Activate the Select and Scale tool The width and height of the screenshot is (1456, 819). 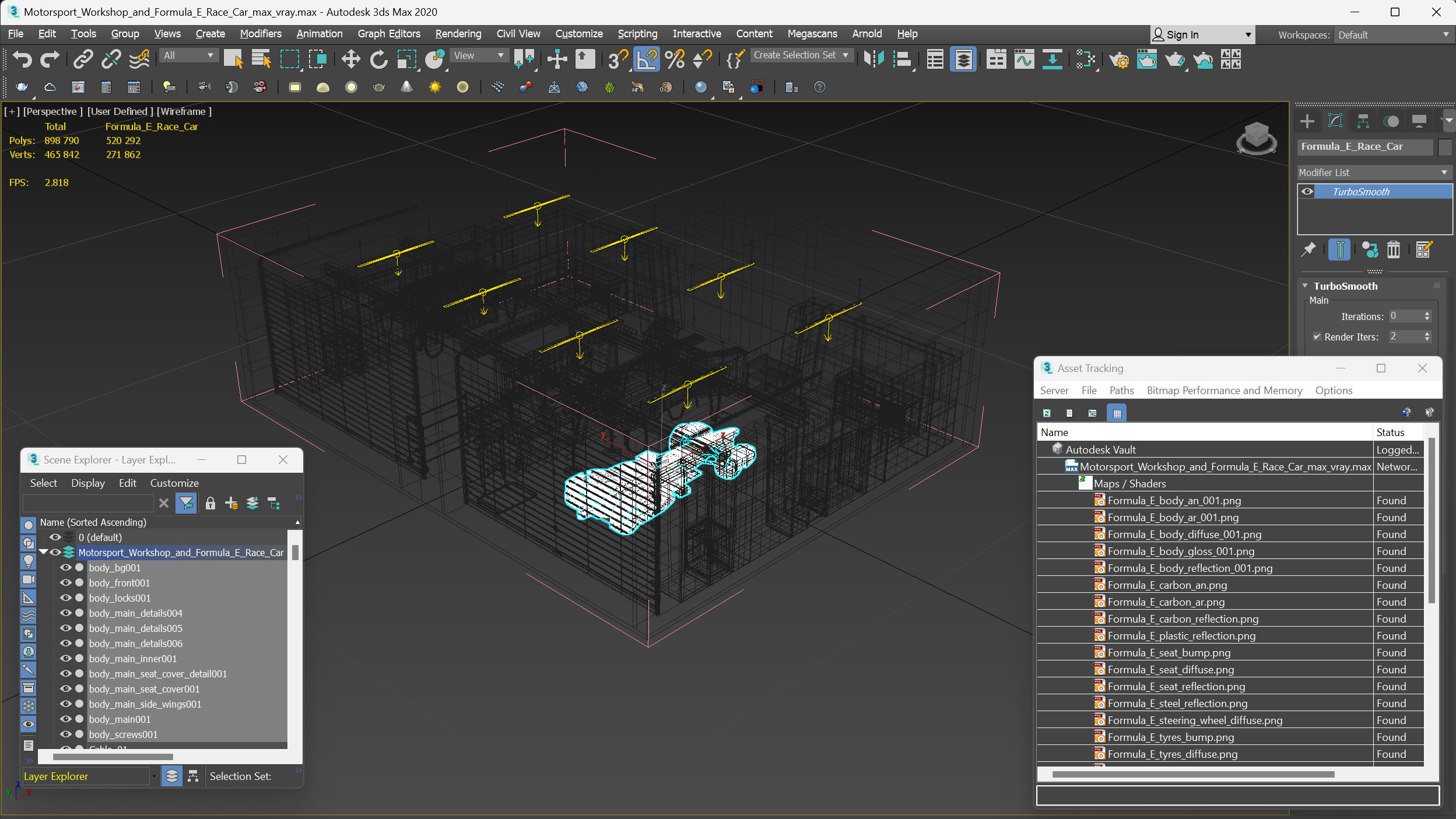coord(406,59)
